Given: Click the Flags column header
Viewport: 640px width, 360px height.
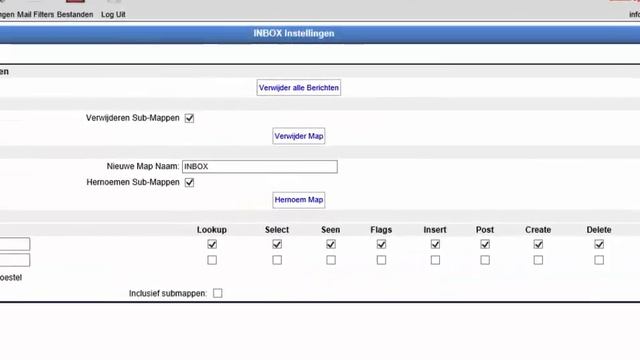Looking at the screenshot, I should [381, 230].
